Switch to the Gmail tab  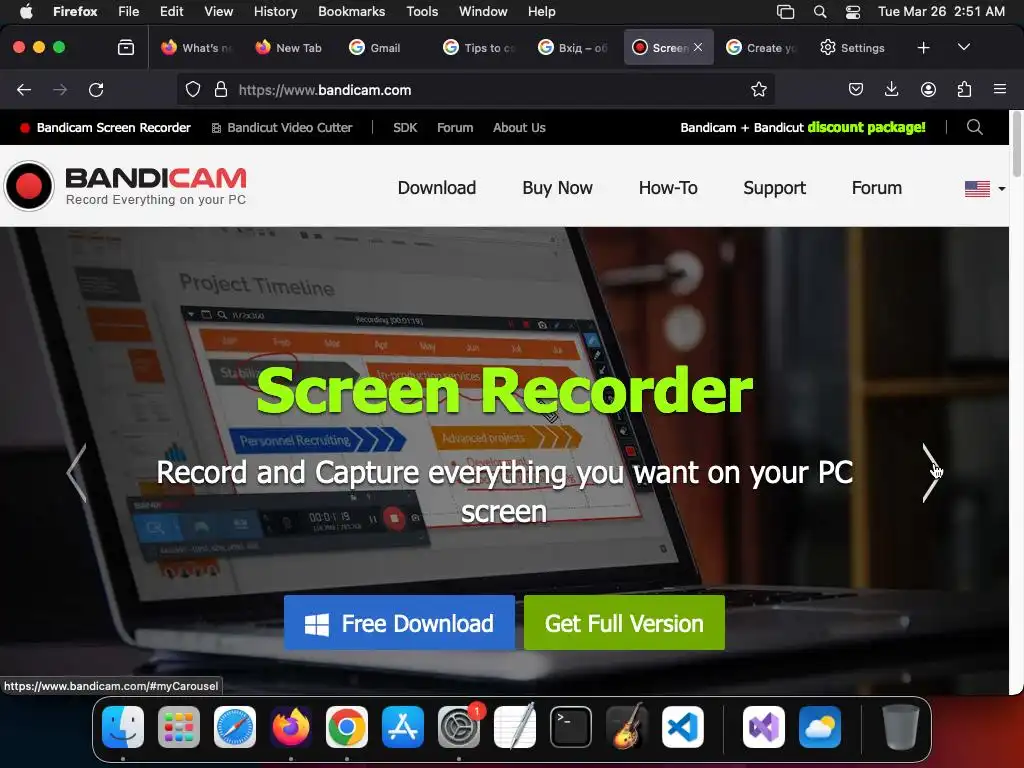(x=385, y=48)
